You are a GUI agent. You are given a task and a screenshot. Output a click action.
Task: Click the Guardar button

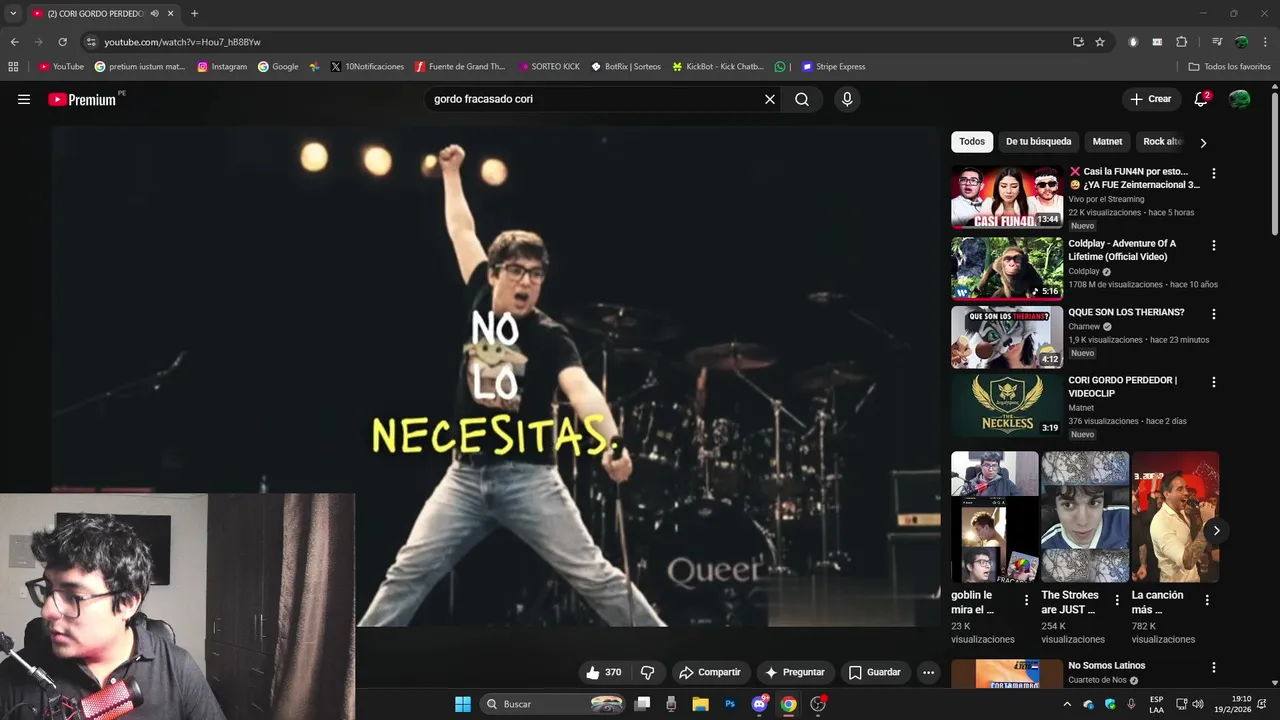coord(875,672)
